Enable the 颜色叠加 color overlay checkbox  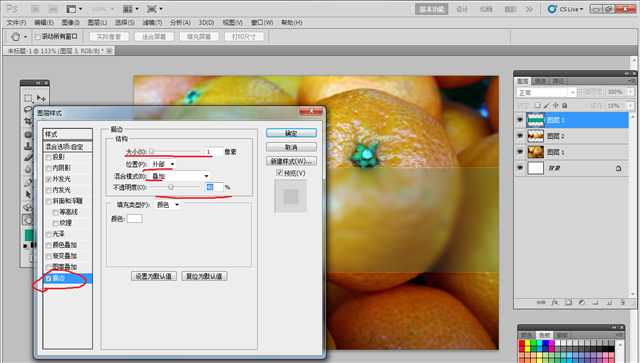[x=49, y=245]
